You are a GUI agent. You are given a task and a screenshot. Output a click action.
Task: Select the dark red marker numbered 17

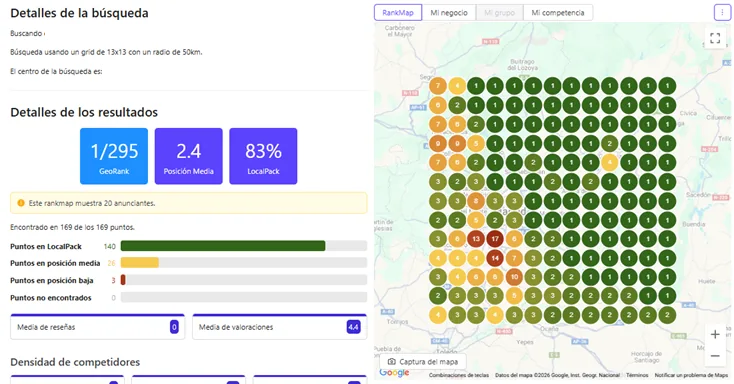(x=495, y=239)
